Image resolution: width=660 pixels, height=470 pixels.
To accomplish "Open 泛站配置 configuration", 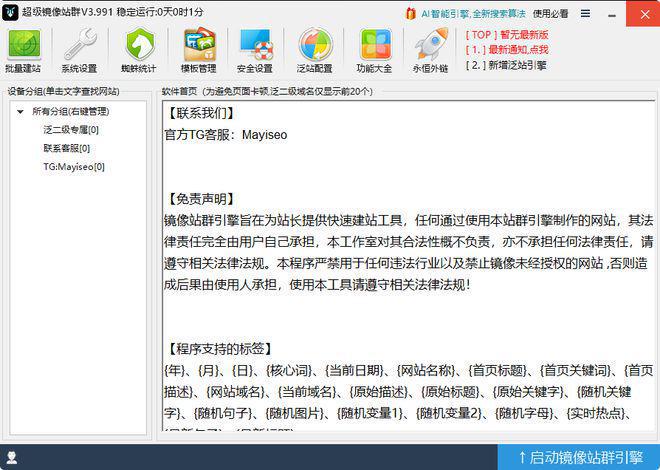I will point(314,50).
